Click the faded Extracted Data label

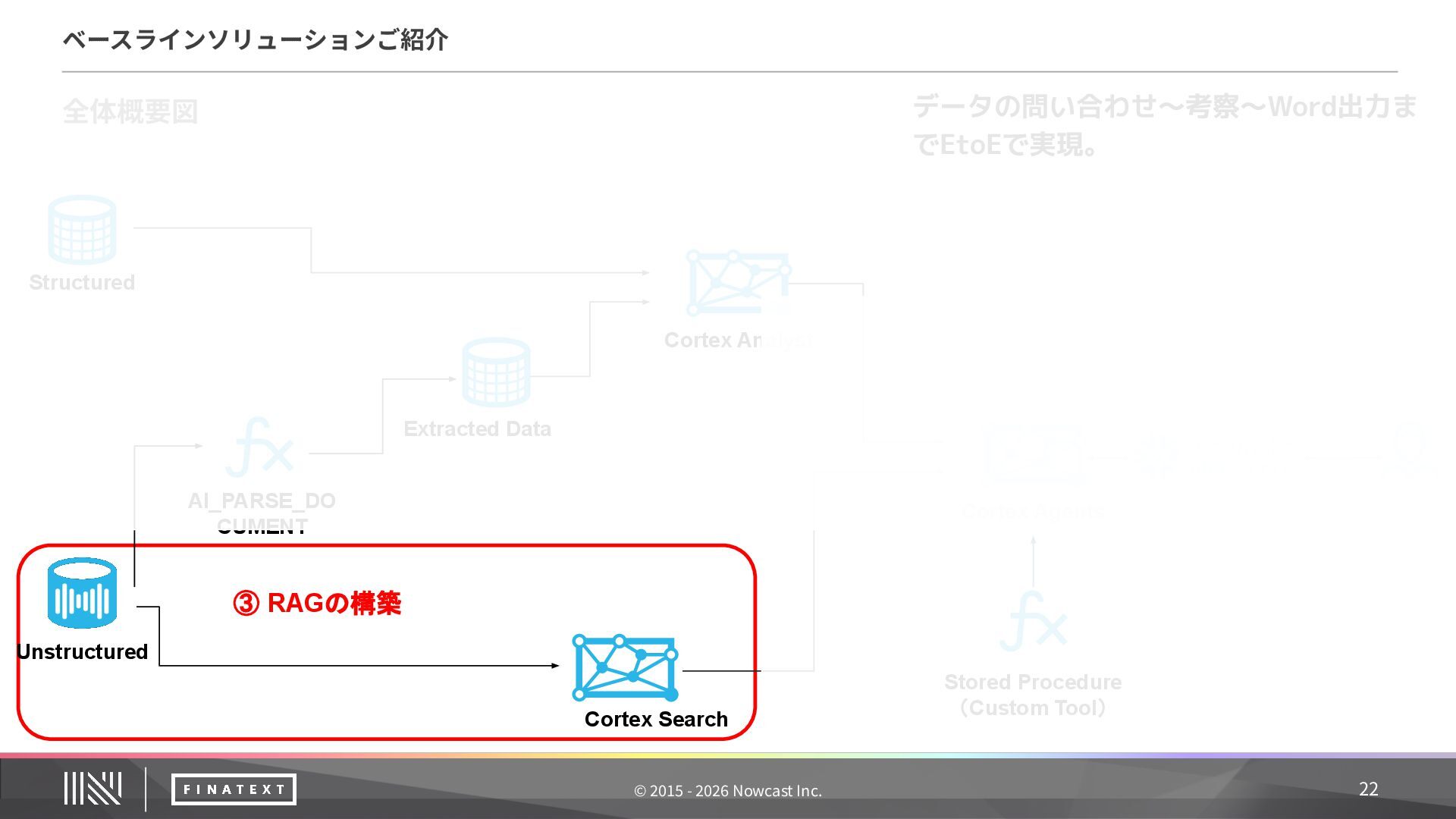point(477,428)
